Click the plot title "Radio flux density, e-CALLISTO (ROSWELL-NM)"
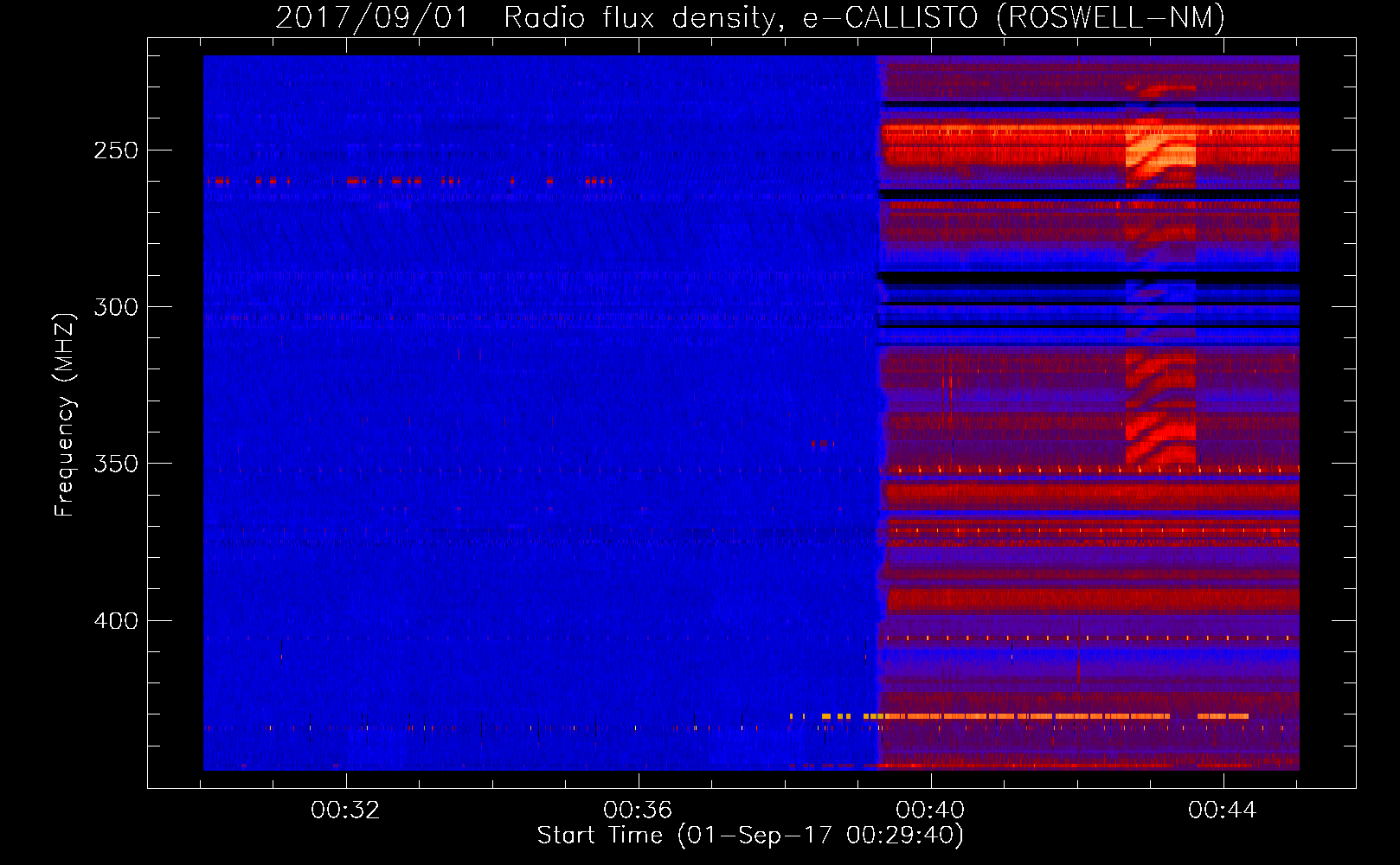Screen dimensions: 1400x865 (x=864, y=18)
